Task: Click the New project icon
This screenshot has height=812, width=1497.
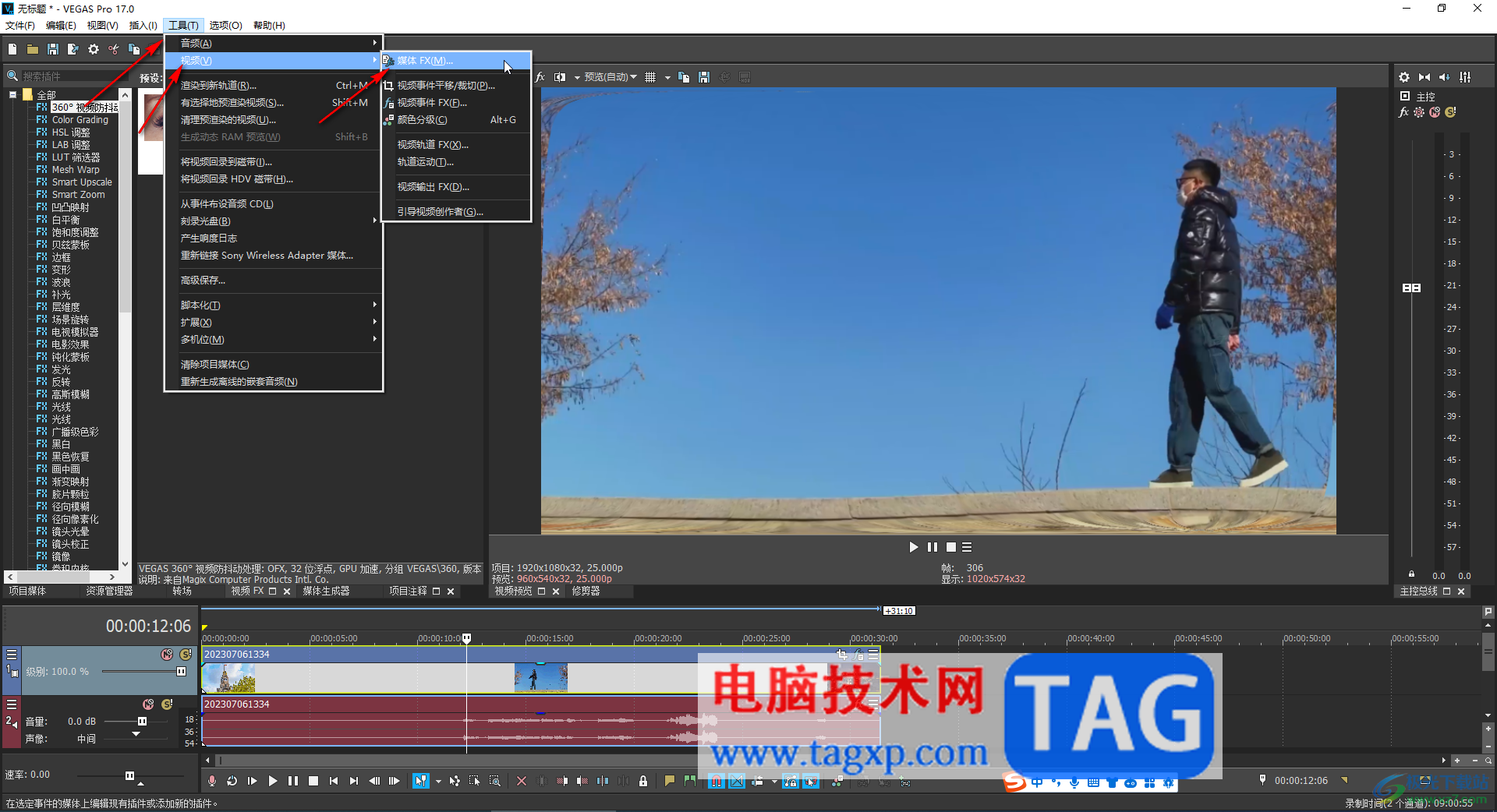Action: pos(12,49)
